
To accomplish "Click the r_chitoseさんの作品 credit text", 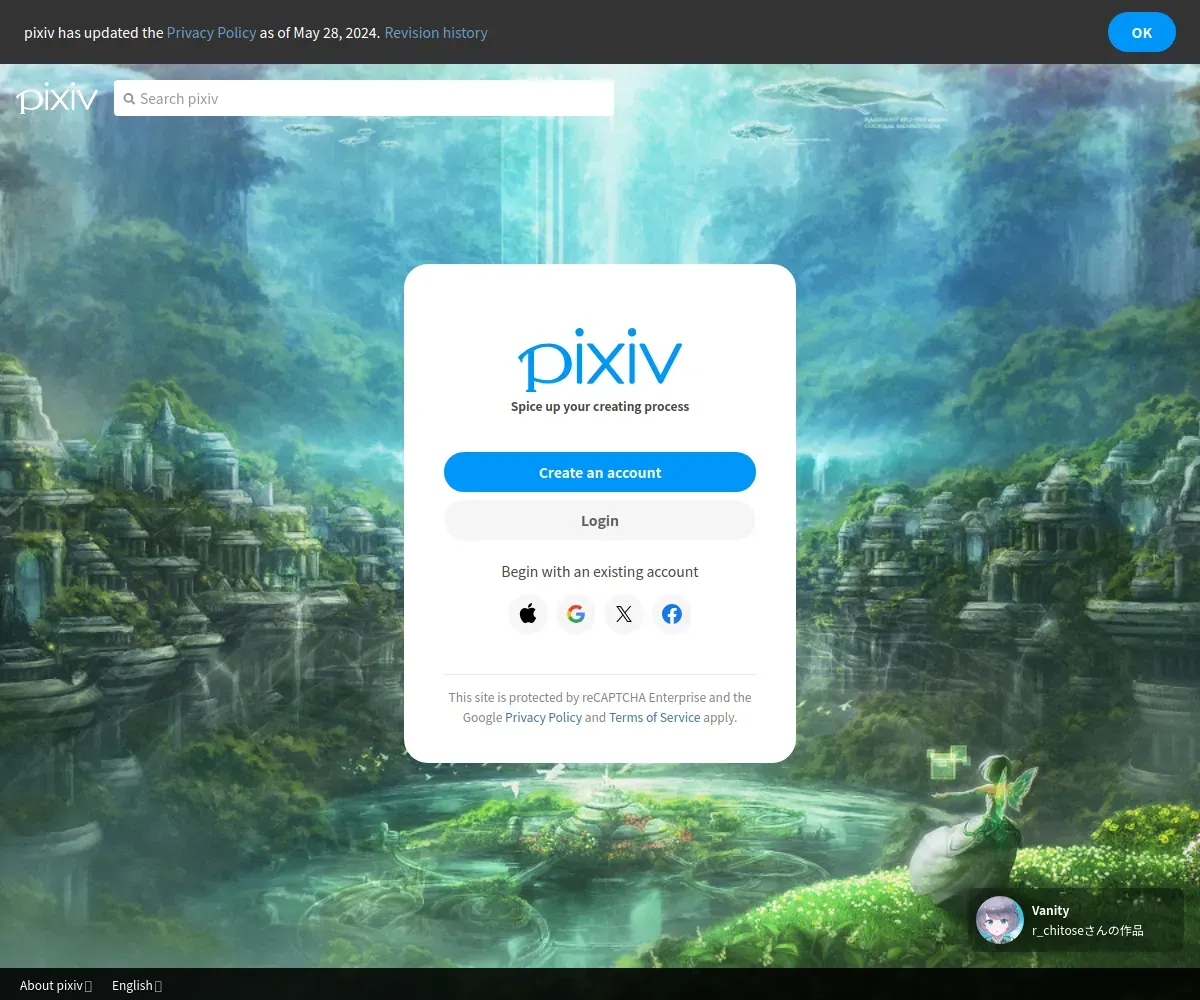I will click(x=1088, y=930).
